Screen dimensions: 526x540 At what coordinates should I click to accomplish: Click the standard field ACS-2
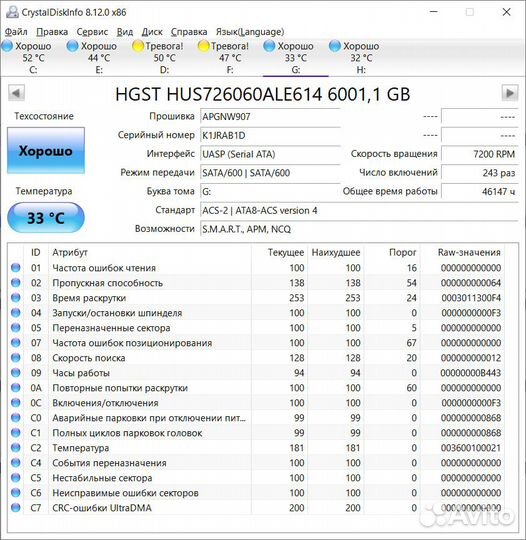point(359,210)
